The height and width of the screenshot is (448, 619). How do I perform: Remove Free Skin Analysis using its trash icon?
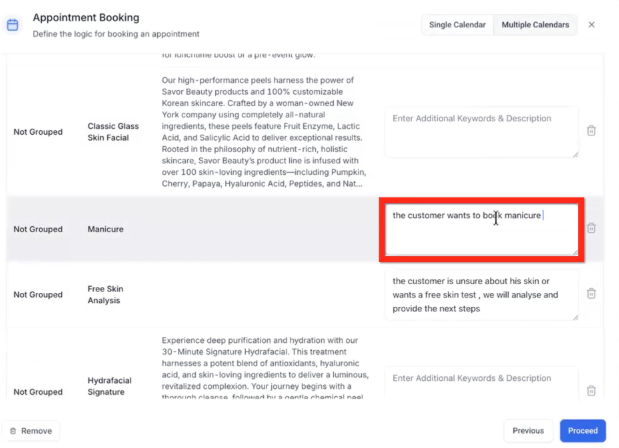pos(591,294)
